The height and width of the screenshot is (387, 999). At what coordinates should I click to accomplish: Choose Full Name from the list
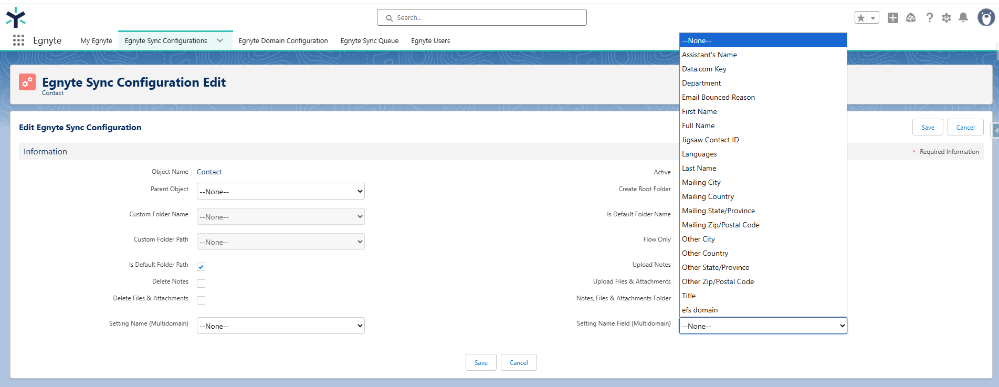coord(763,126)
